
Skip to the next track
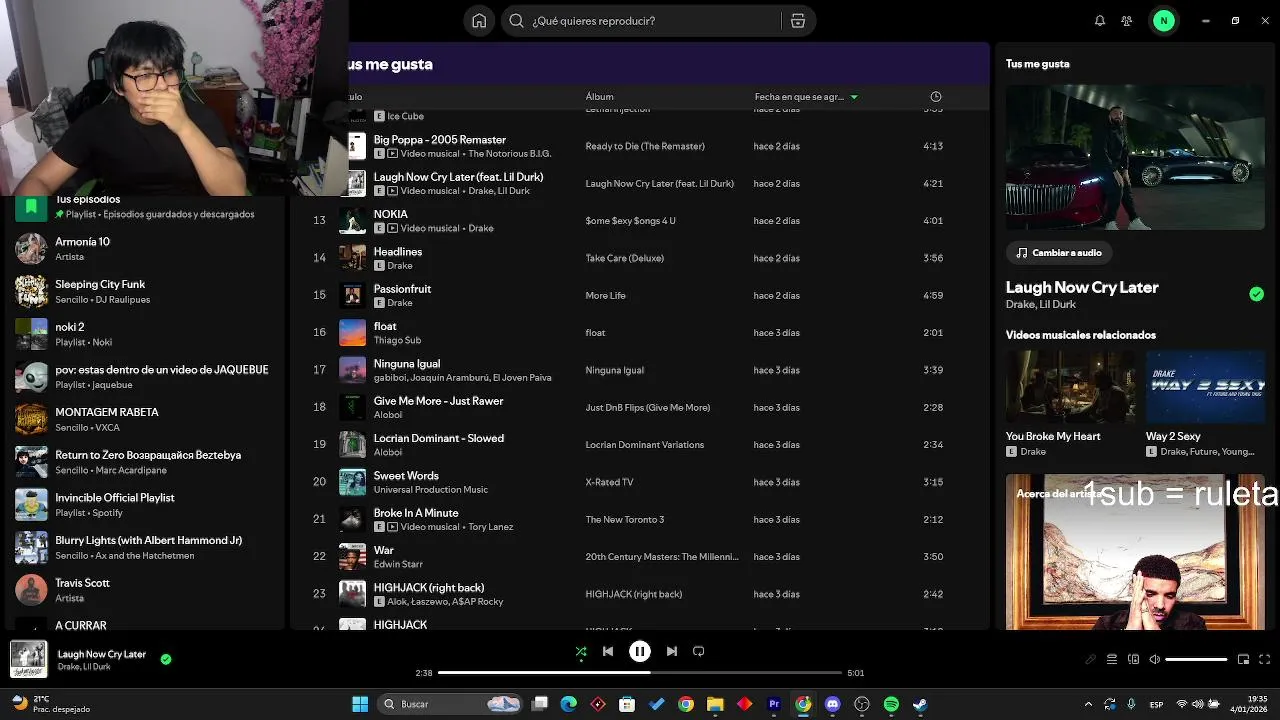(x=672, y=651)
